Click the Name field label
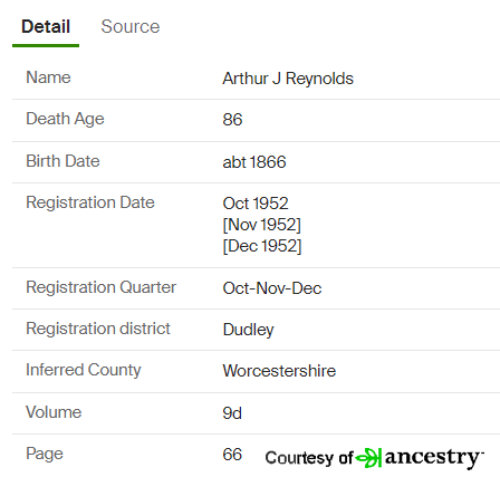 pos(48,77)
